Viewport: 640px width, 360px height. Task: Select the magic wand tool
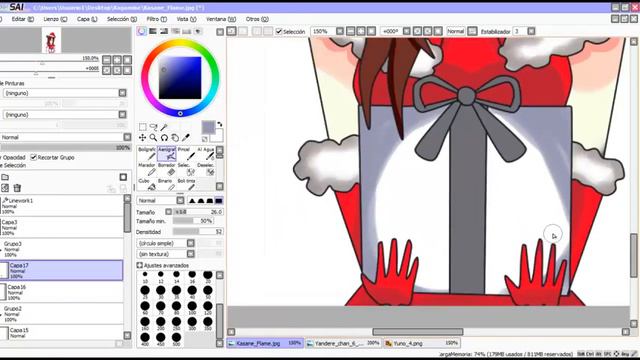click(x=164, y=127)
